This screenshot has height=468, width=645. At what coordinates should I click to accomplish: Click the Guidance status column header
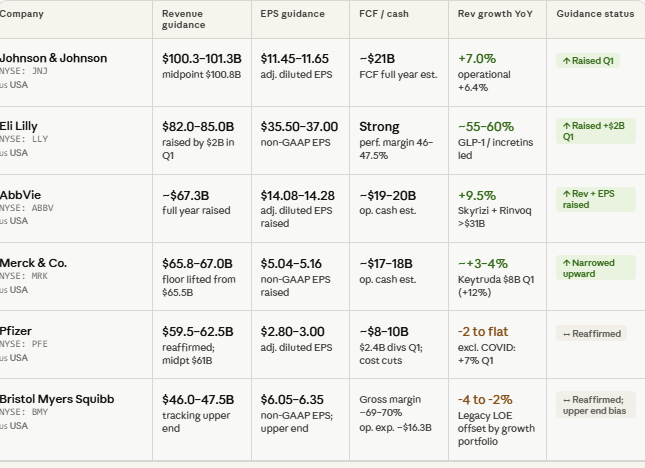pyautogui.click(x=595, y=14)
